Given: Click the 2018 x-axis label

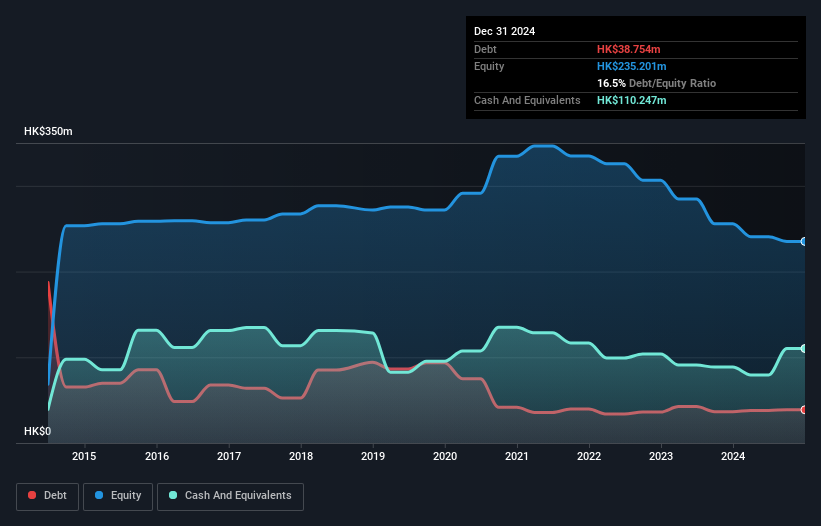Looking at the screenshot, I should point(301,456).
